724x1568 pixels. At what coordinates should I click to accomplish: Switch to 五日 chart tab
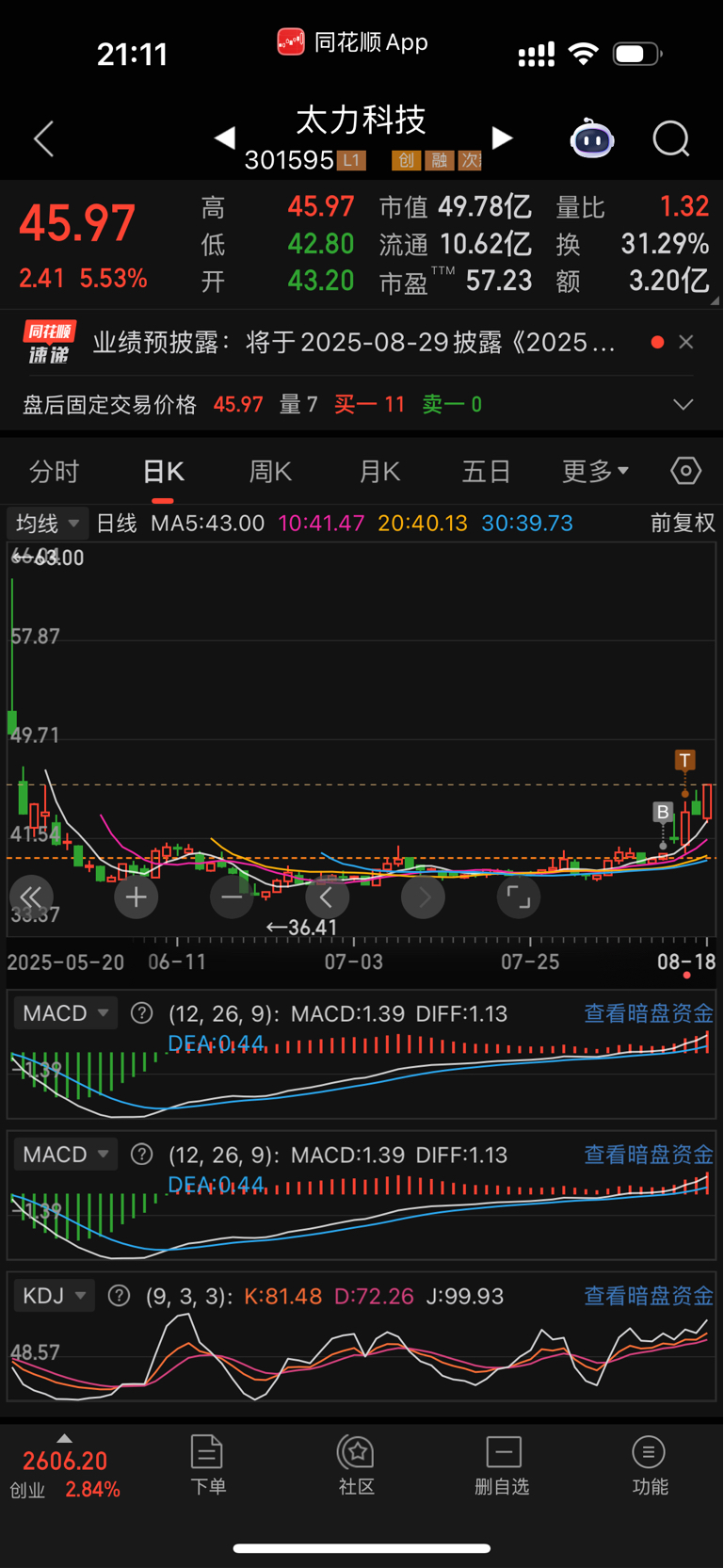click(486, 471)
